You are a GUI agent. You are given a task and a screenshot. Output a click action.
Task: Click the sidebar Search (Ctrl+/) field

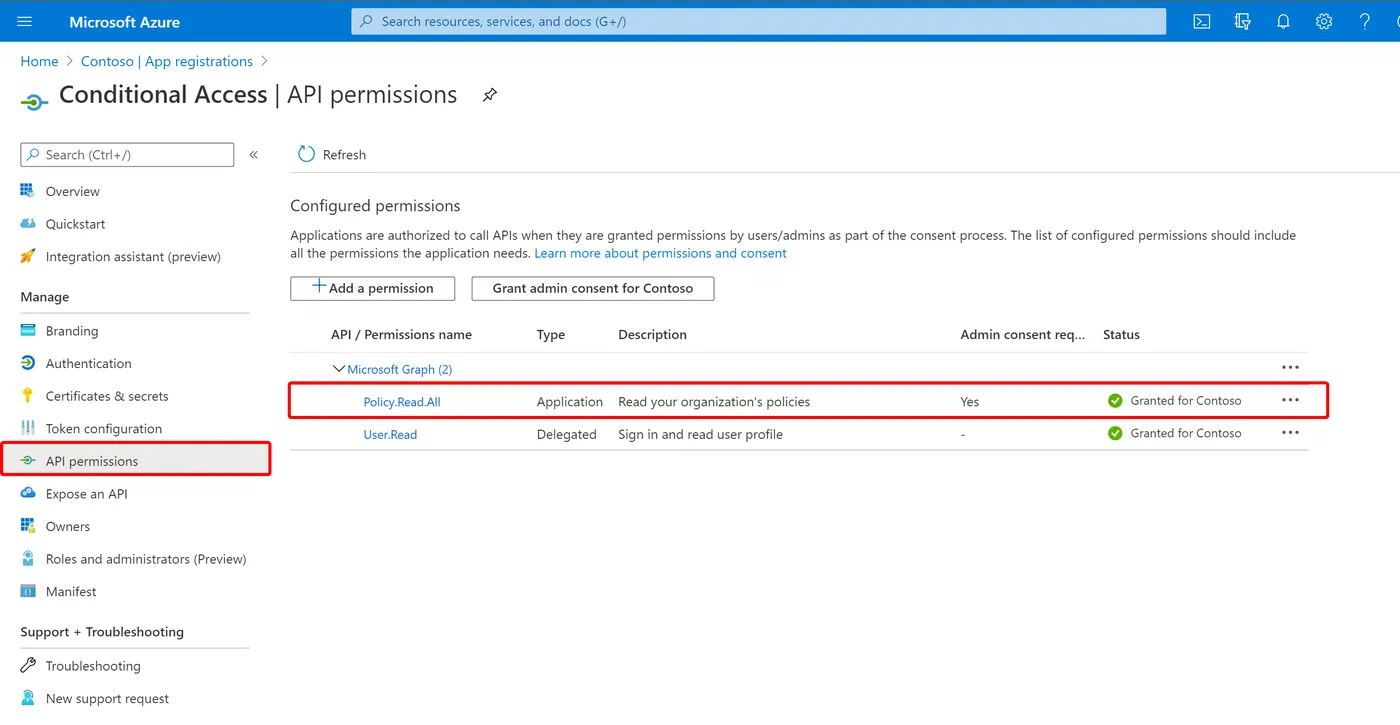pyautogui.click(x=127, y=155)
